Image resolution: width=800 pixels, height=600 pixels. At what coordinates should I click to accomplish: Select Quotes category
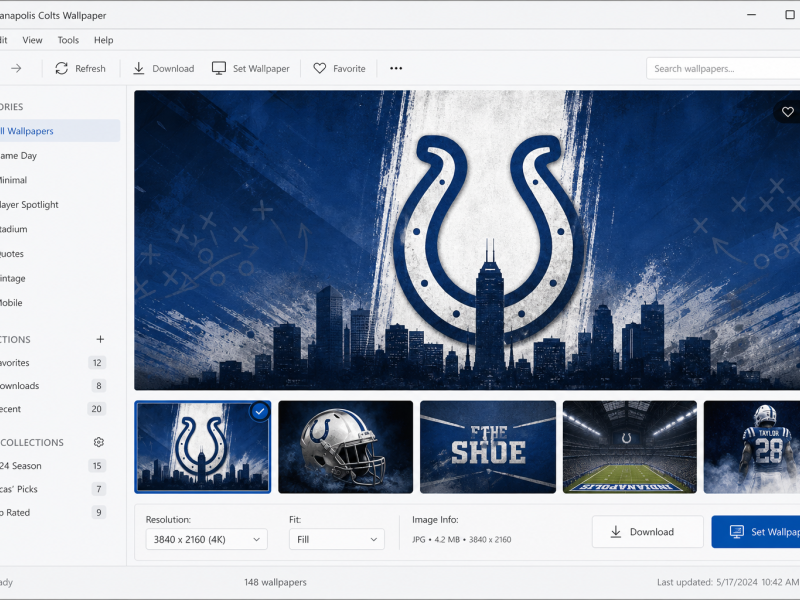60,254
